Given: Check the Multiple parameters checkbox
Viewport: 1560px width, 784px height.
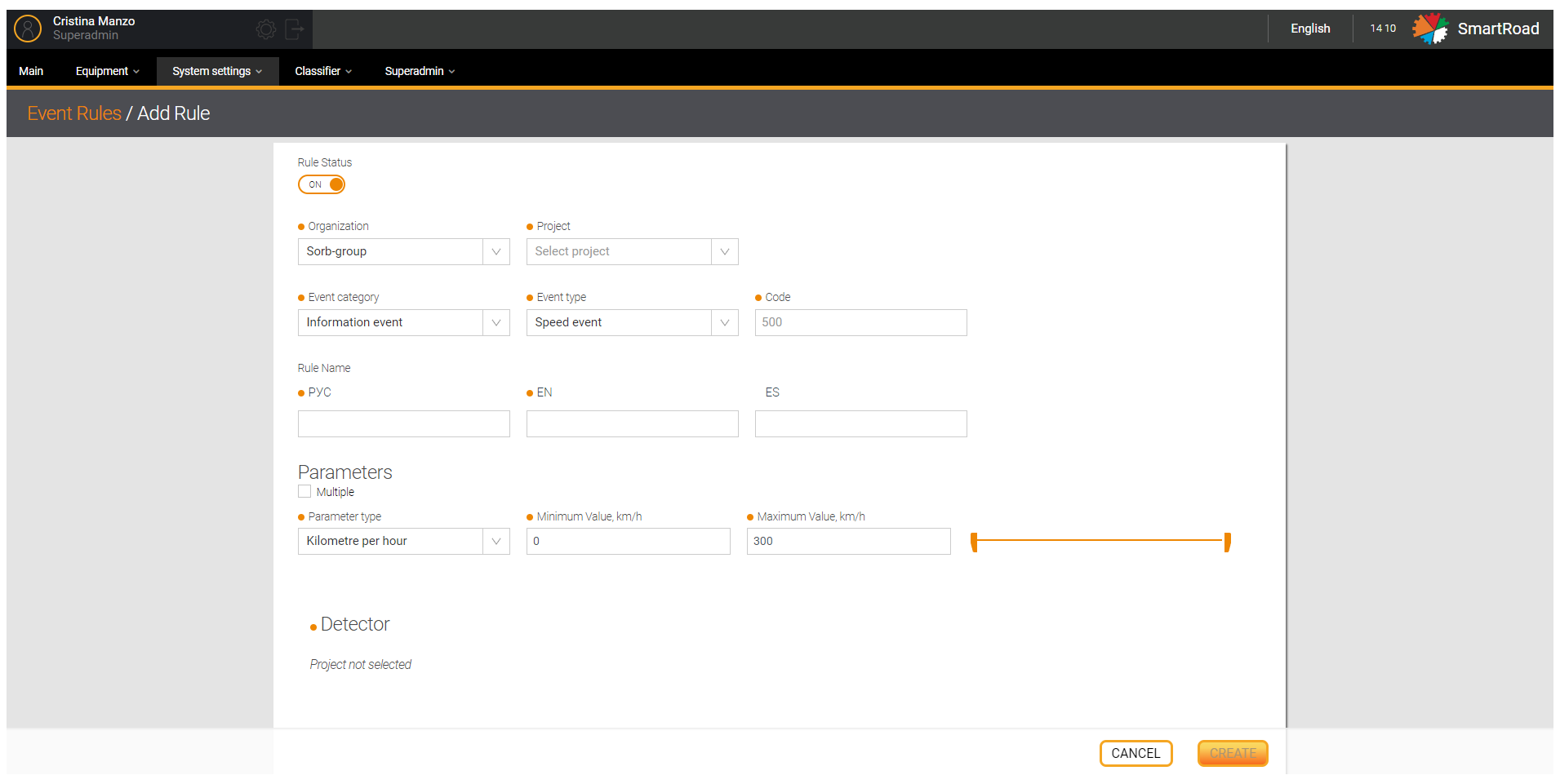Looking at the screenshot, I should (x=304, y=491).
